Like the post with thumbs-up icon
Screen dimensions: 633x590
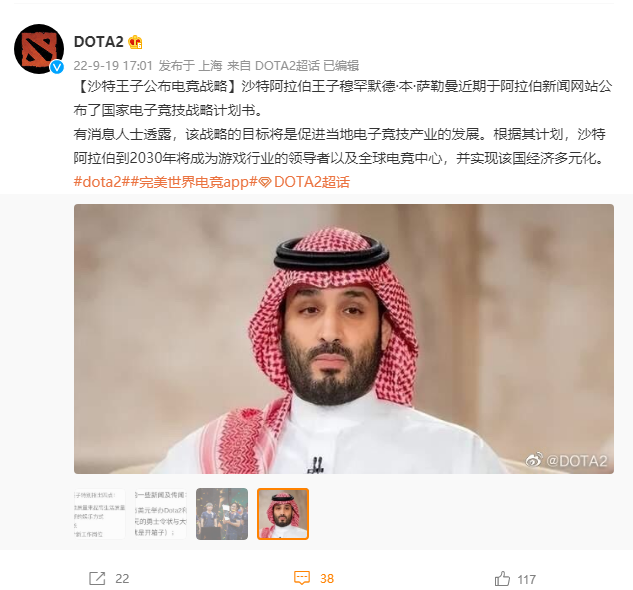[502, 578]
